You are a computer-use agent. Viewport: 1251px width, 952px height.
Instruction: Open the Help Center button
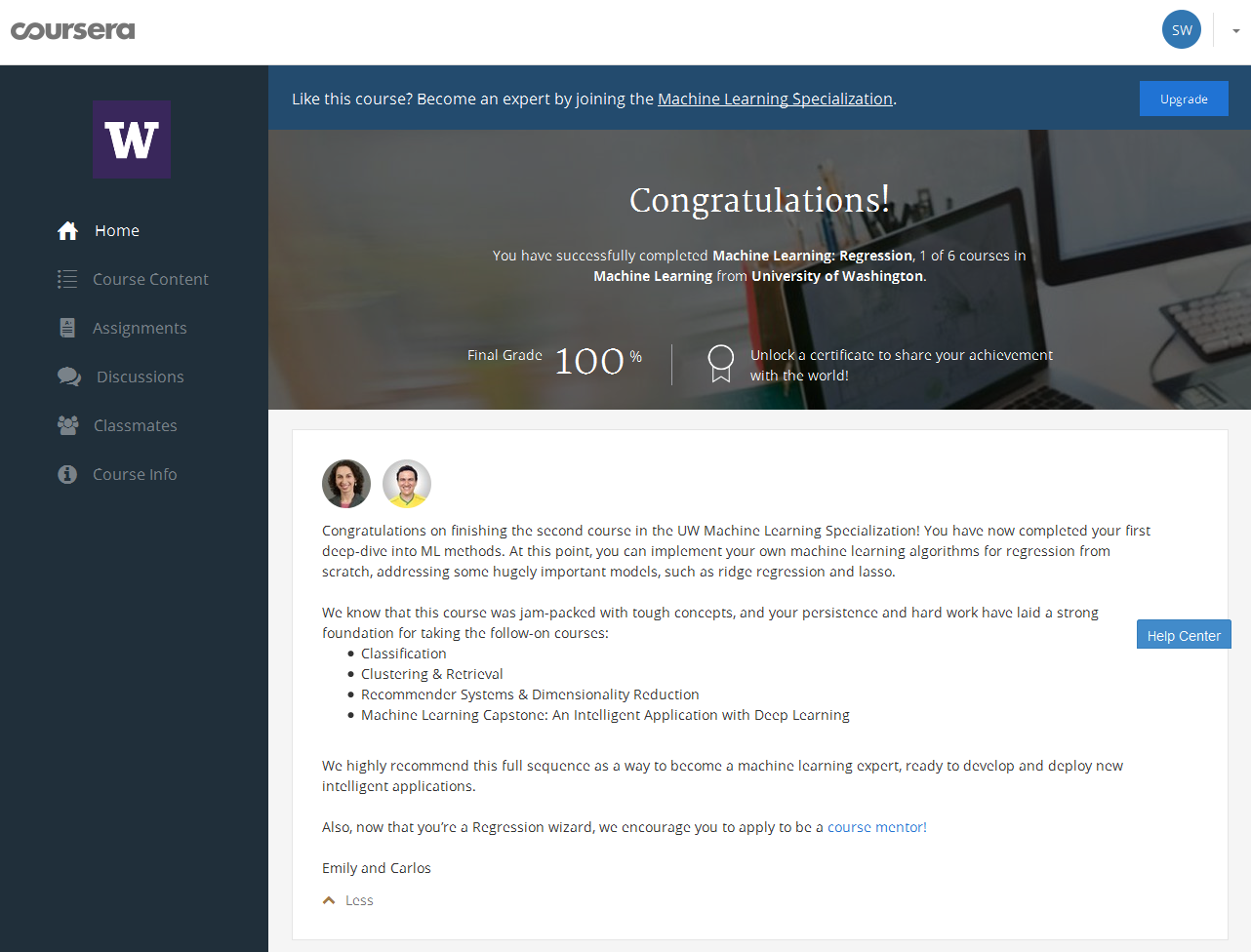[x=1184, y=635]
